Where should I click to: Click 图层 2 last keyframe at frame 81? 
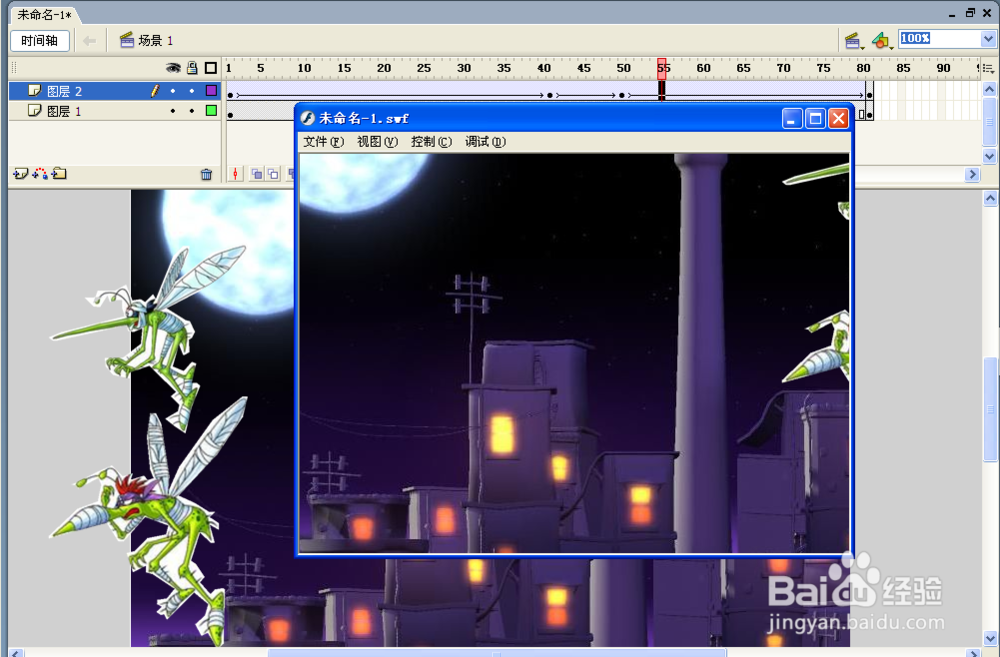869,96
